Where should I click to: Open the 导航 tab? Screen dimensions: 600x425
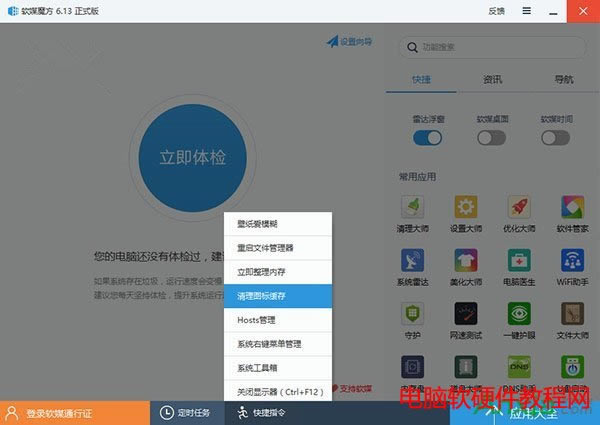pyautogui.click(x=564, y=80)
